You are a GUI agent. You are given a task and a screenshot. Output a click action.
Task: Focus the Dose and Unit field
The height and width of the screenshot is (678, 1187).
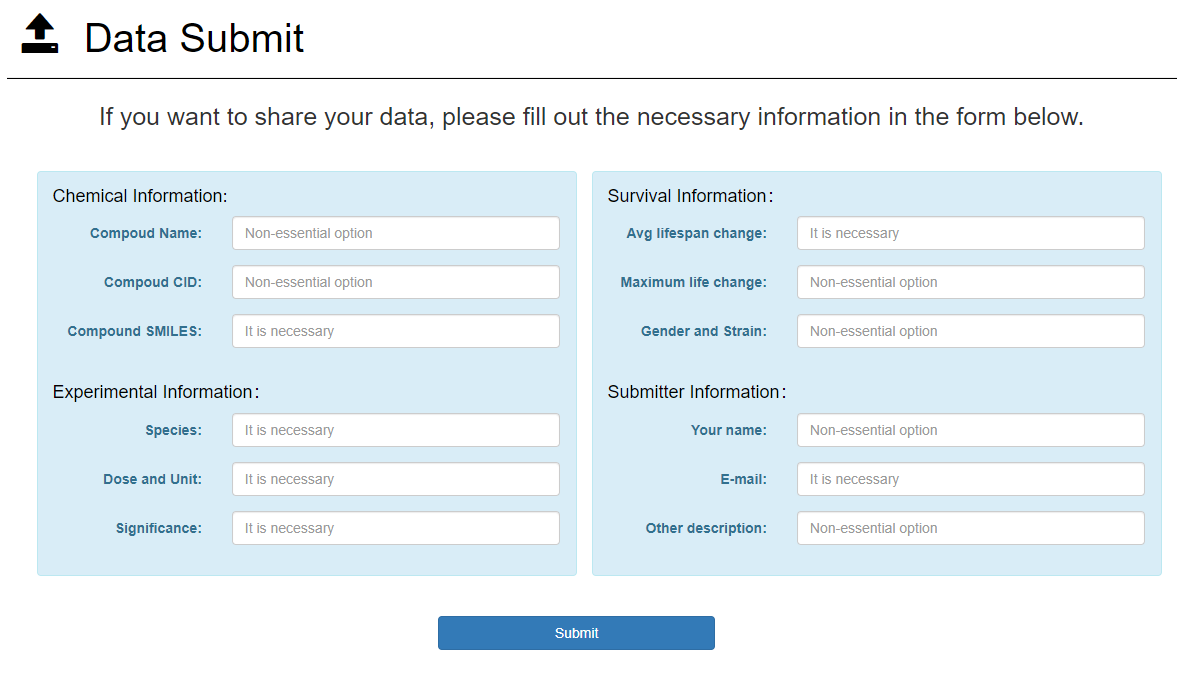click(x=395, y=479)
